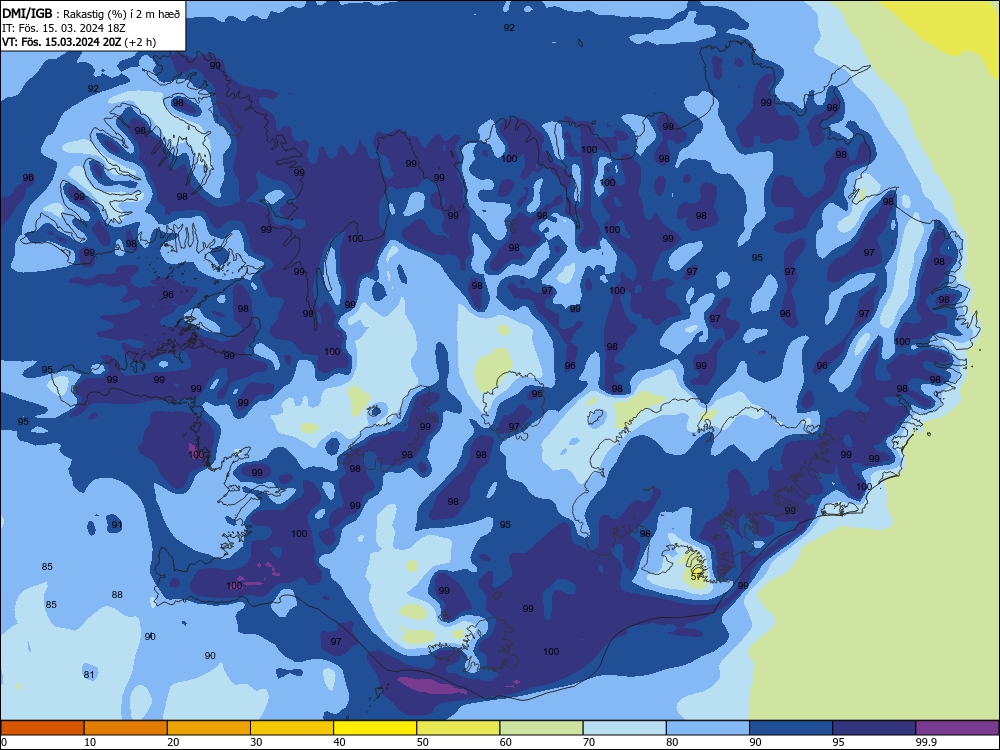Select the 'IT: Fös. 15. 03. 2024 18Z' line
This screenshot has width=1000, height=750.
[64, 28]
